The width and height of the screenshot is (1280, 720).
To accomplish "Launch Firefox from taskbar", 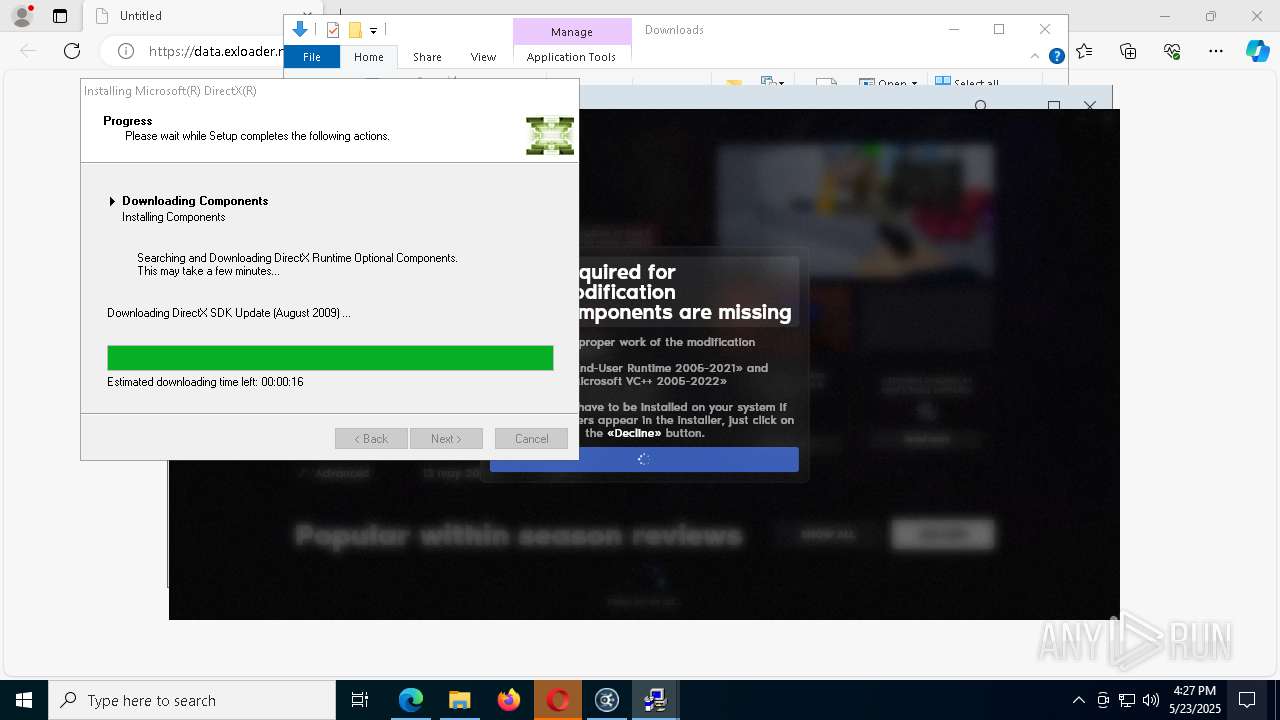I will (x=509, y=700).
